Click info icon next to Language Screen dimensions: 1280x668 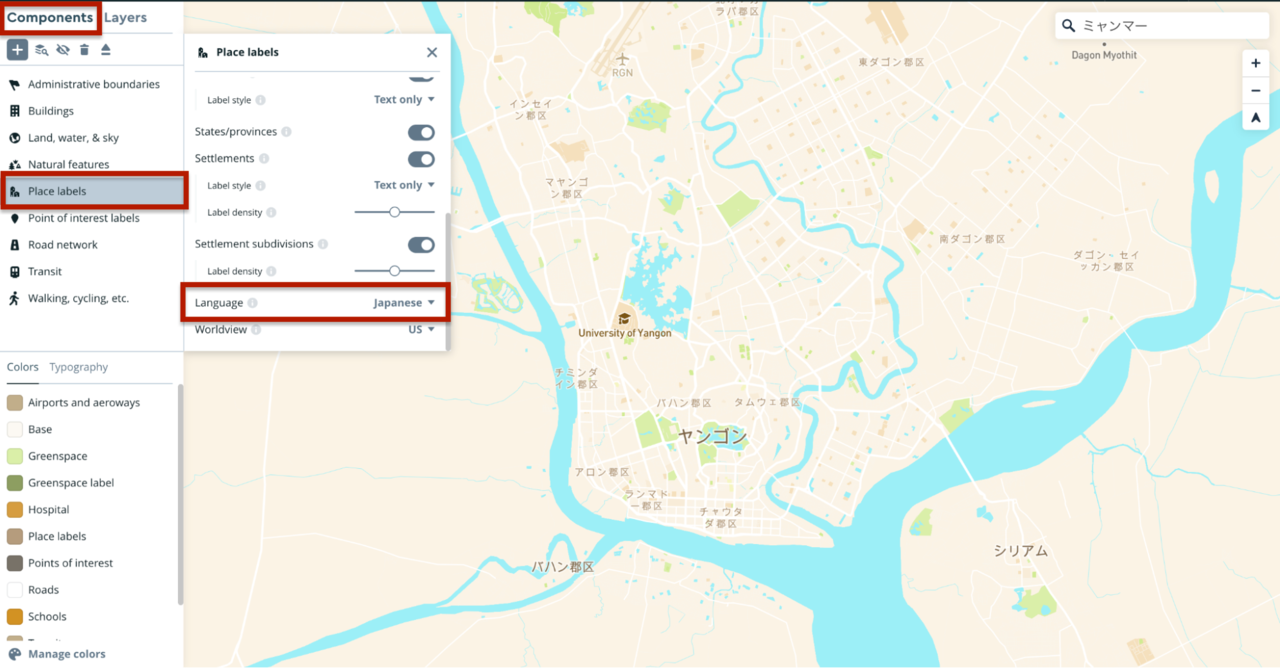click(x=252, y=303)
